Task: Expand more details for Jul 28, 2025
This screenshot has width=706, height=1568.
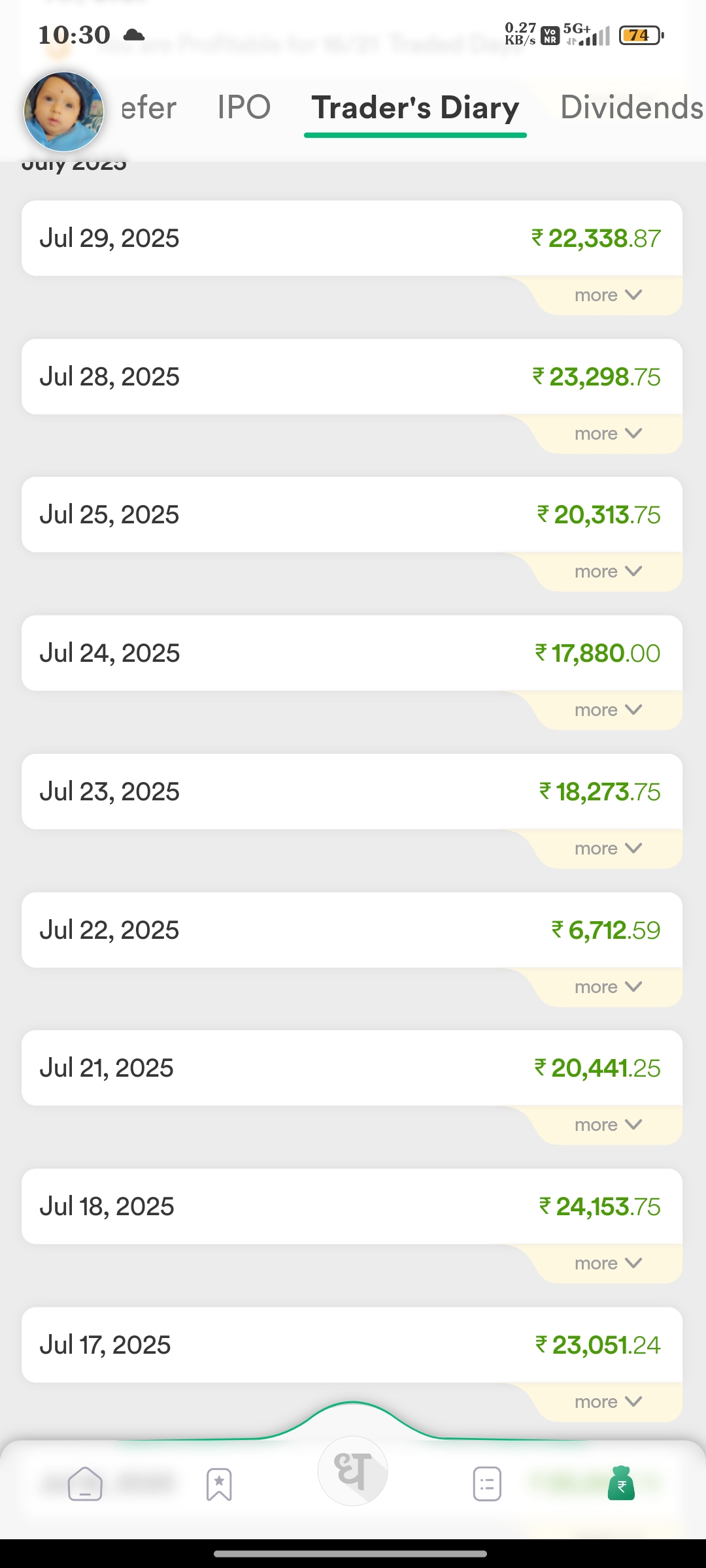Action: coord(608,434)
